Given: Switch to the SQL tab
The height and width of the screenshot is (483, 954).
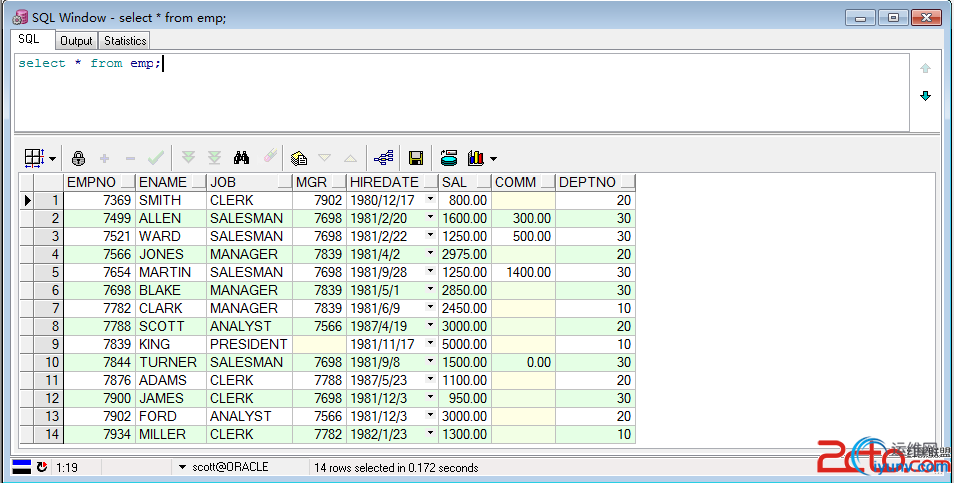Looking at the screenshot, I should pyautogui.click(x=29, y=39).
